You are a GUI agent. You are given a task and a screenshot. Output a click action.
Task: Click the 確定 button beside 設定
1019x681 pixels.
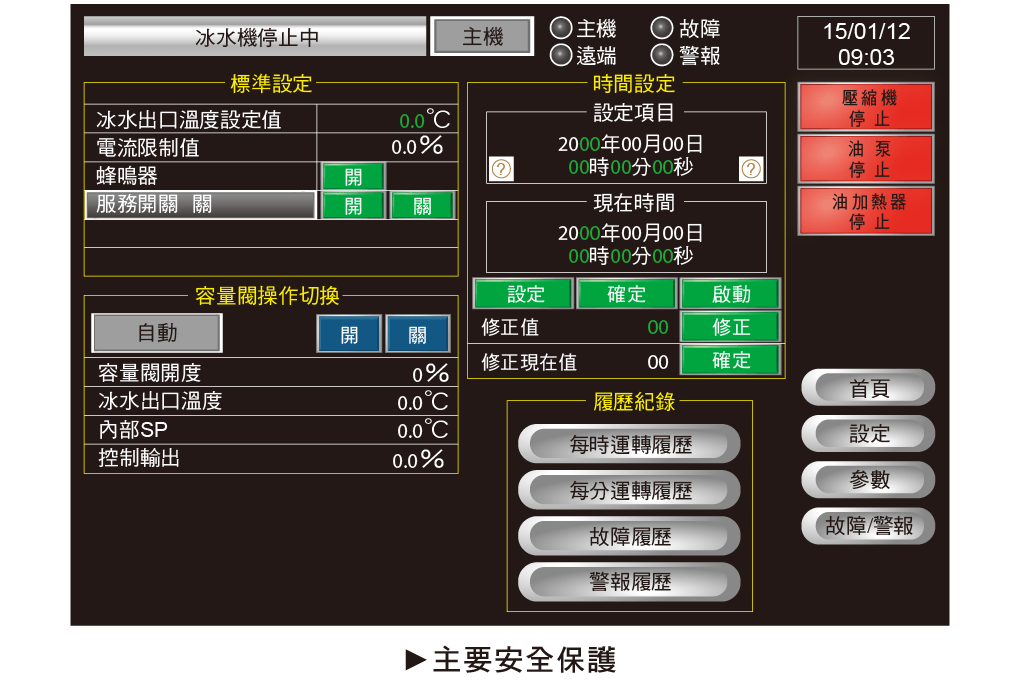(626, 294)
